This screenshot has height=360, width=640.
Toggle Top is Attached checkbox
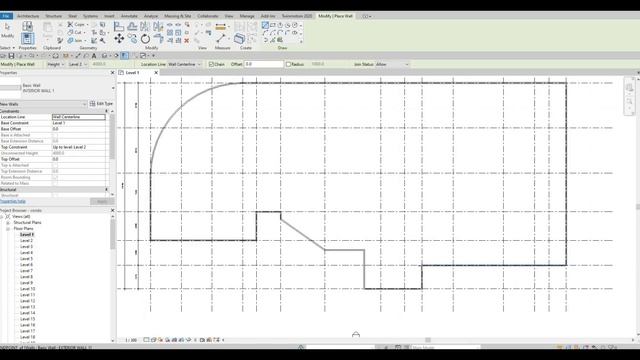point(55,165)
